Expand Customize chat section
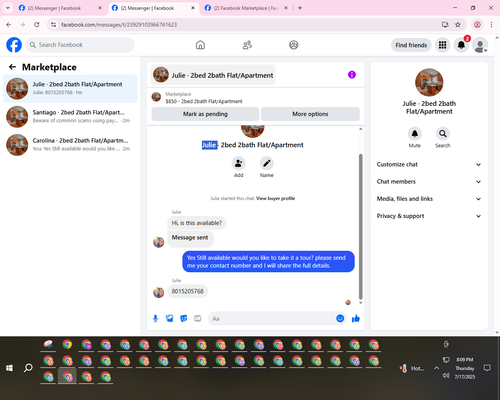Viewport: 500px width, 400px height. [x=429, y=164]
